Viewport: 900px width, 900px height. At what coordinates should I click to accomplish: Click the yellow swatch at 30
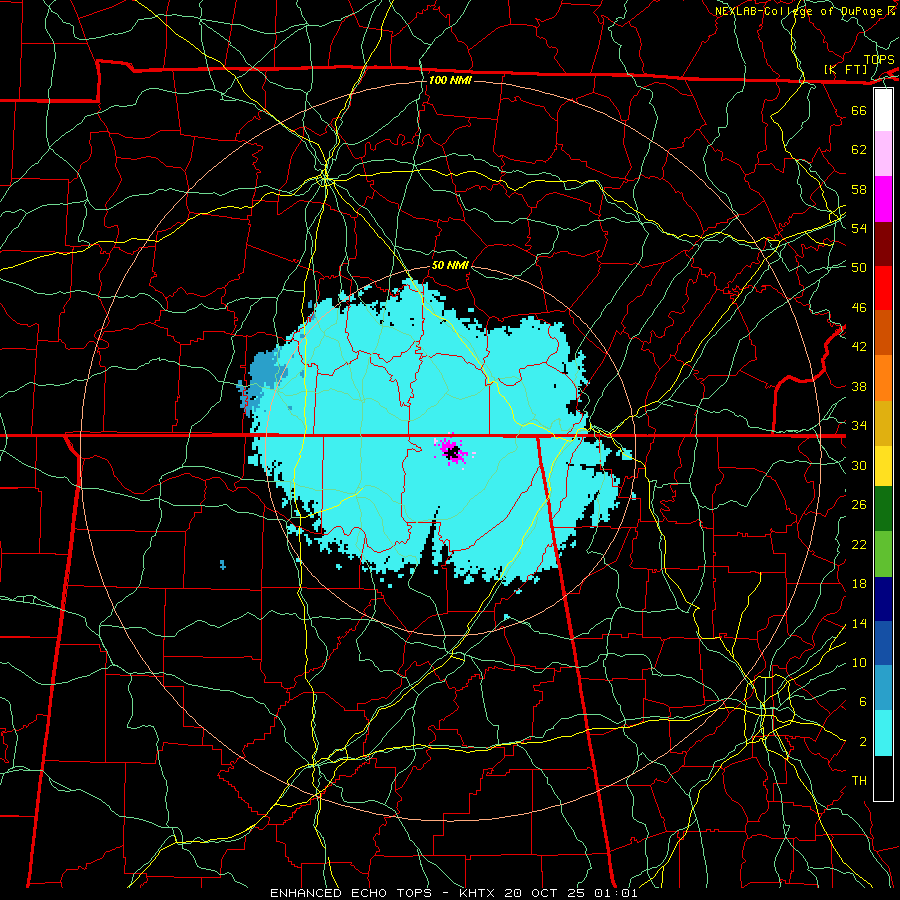(x=883, y=466)
